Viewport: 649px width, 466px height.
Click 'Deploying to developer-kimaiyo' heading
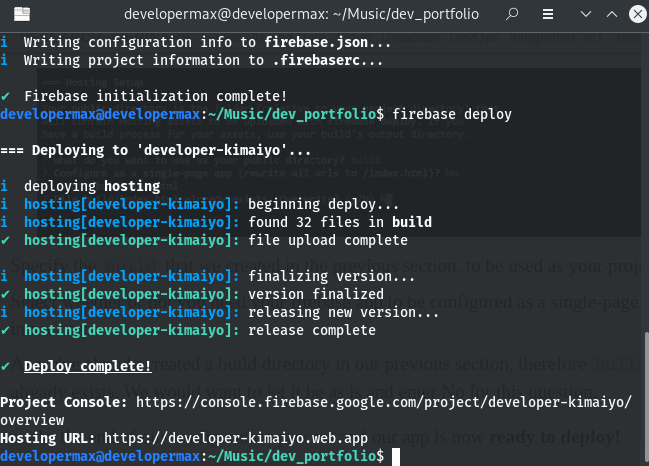[x=155, y=150]
